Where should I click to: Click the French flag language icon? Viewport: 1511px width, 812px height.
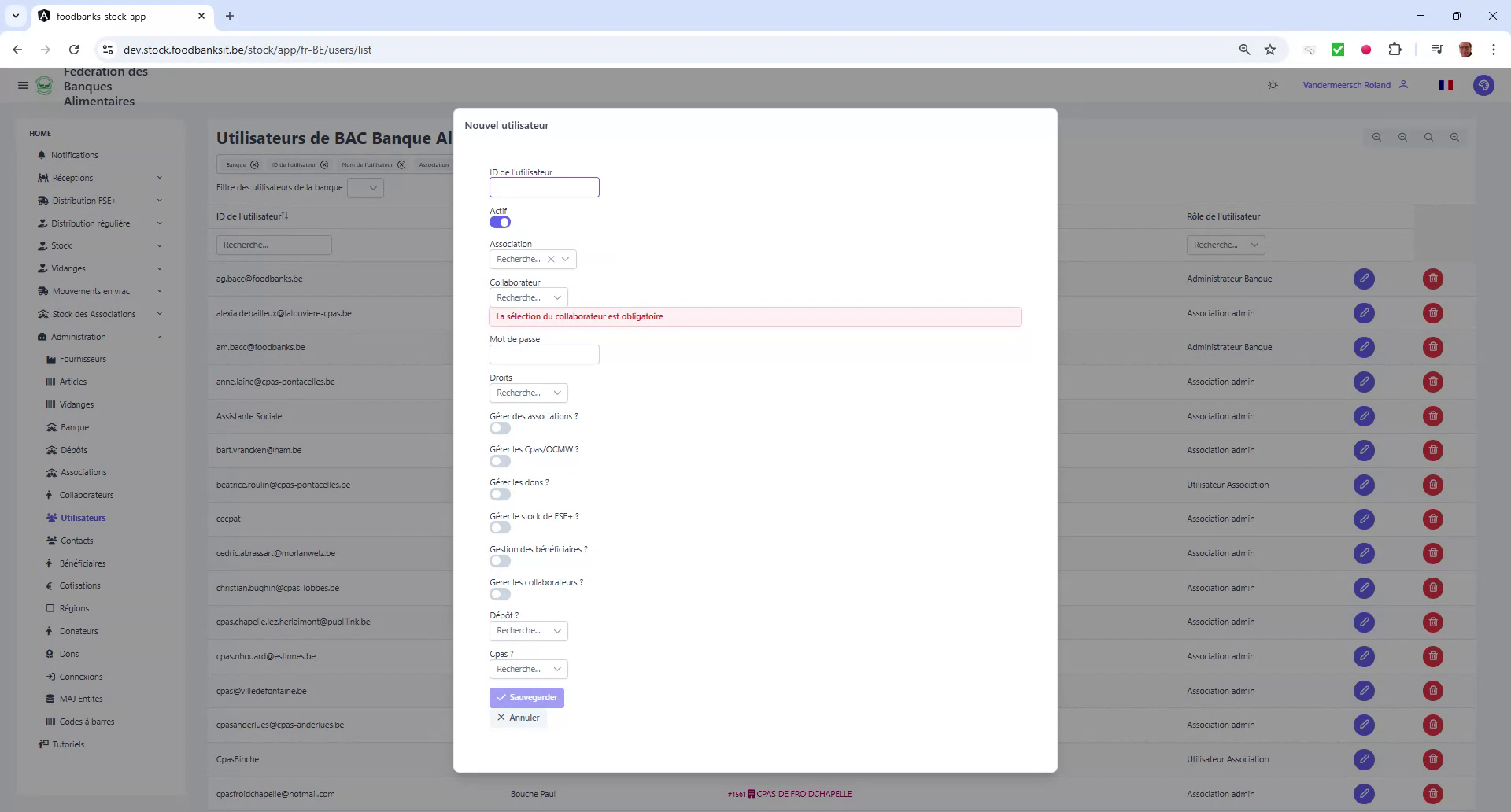(1446, 85)
